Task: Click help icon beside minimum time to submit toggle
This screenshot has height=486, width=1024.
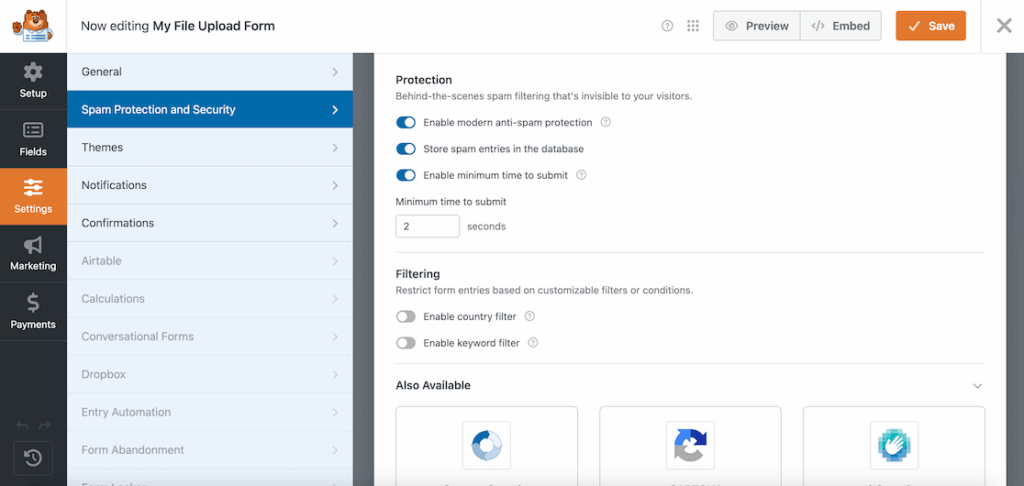Action: pyautogui.click(x=581, y=175)
